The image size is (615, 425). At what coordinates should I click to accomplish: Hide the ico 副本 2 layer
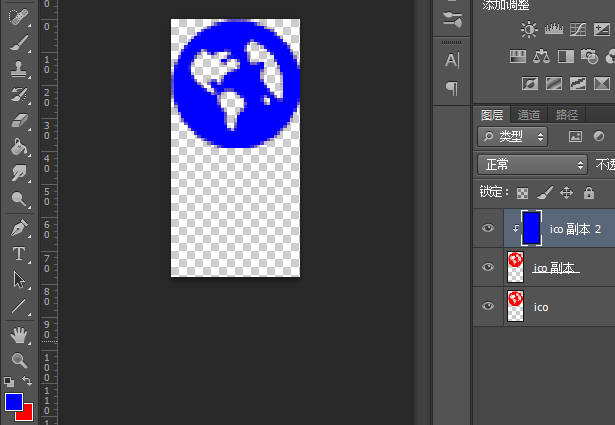coord(488,228)
